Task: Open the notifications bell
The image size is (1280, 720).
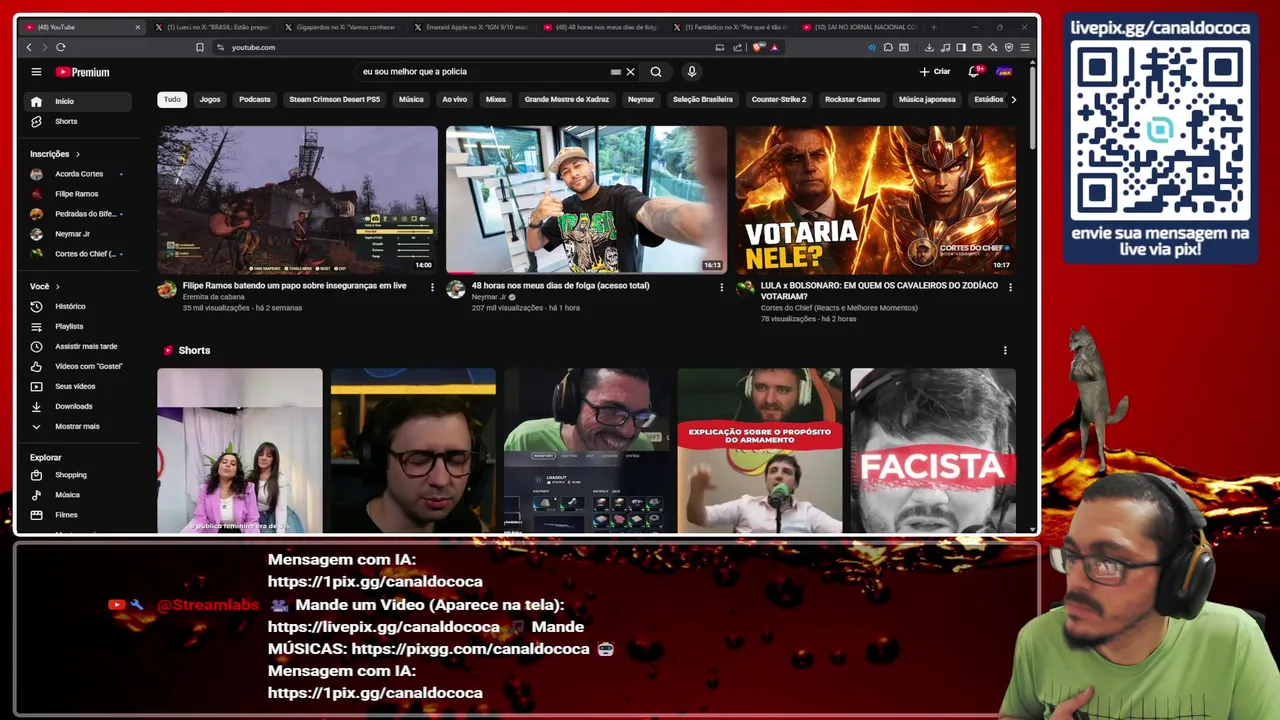Action: pos(974,72)
